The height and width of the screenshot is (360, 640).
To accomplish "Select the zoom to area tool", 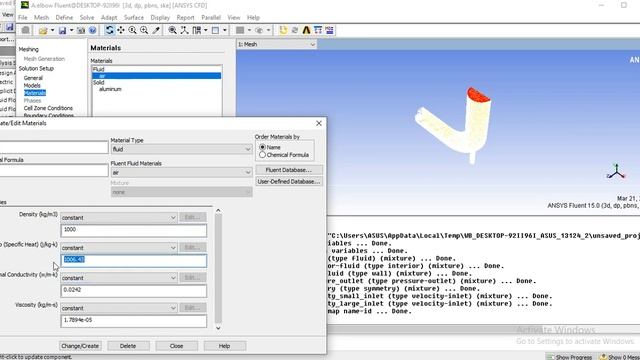I will (x=144, y=30).
